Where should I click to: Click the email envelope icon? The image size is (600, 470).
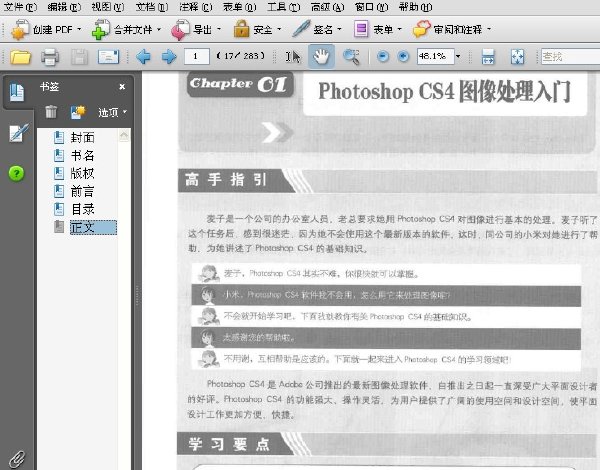108,57
